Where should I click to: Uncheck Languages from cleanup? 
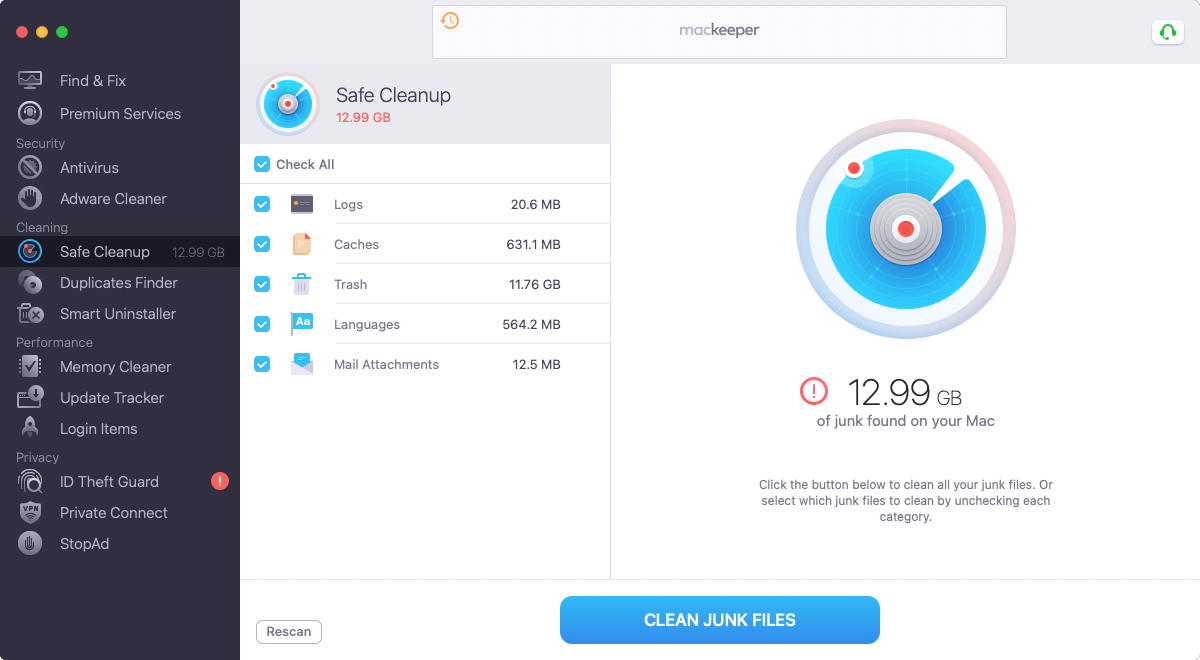click(261, 323)
